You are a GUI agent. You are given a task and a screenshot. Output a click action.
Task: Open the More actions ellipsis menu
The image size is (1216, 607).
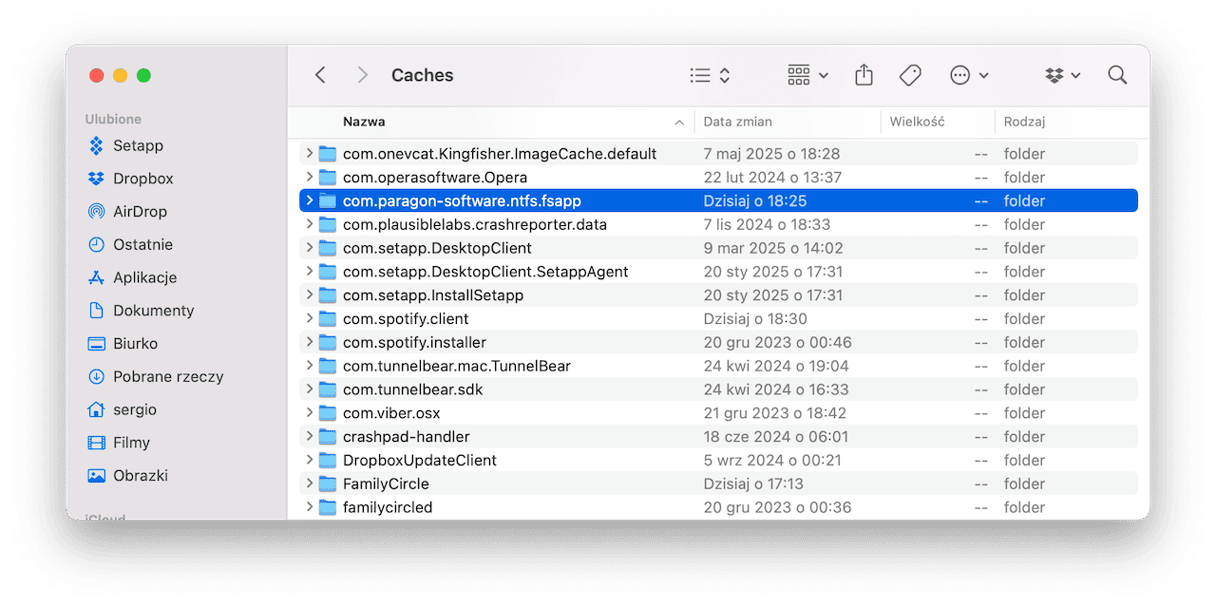tap(969, 75)
